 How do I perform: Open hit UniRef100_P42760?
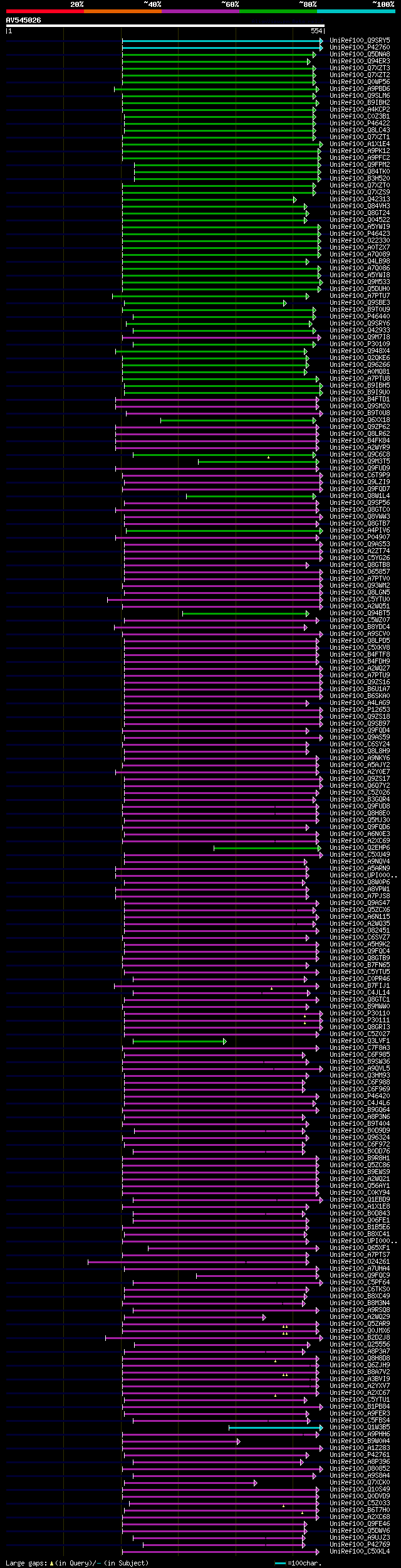(x=360, y=47)
